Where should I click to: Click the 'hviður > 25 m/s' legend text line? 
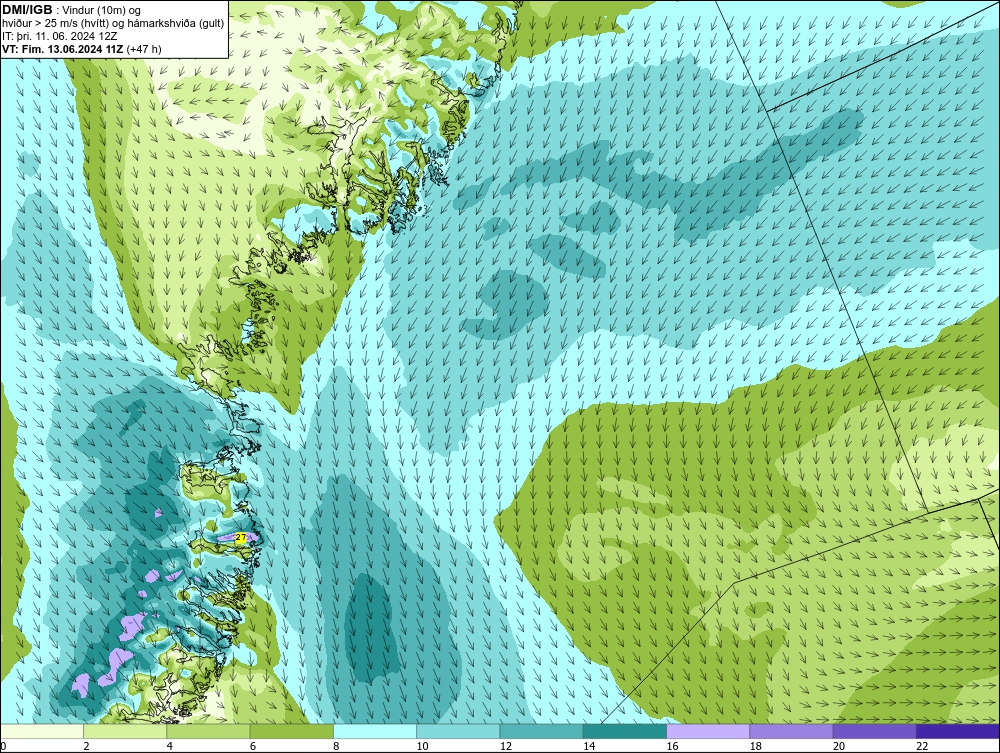(x=113, y=24)
